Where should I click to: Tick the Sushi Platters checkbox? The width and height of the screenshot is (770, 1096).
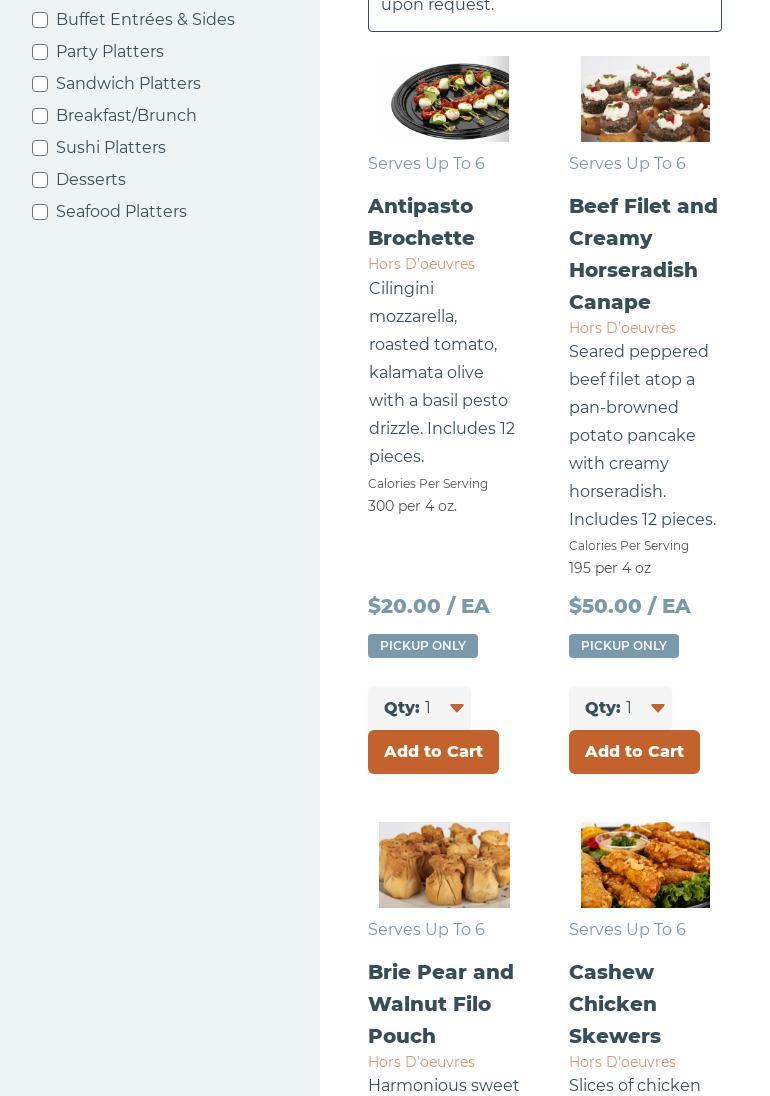[x=40, y=148]
